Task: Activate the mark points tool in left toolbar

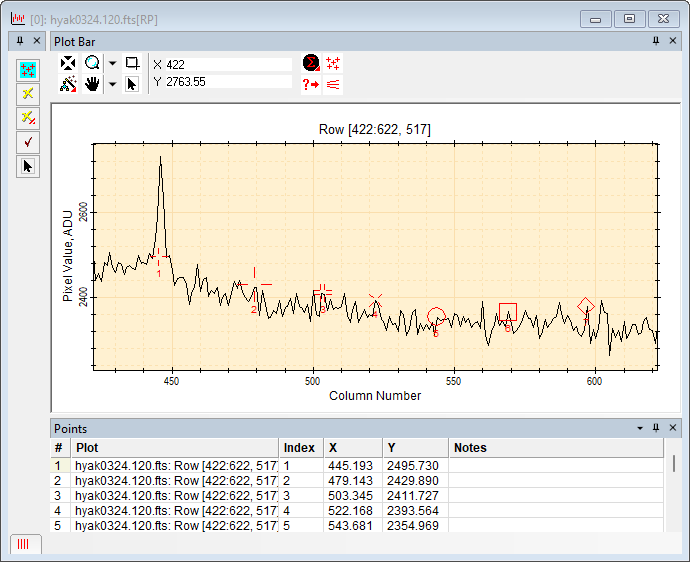Action: point(28,70)
